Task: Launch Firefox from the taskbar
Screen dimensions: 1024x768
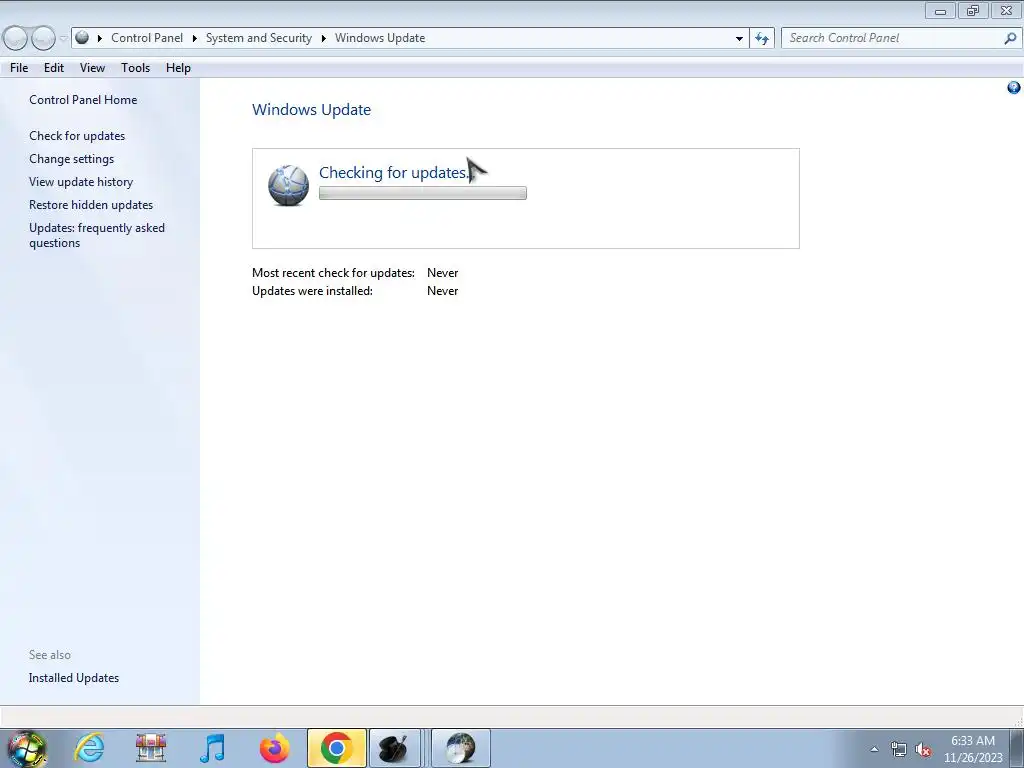Action: (274, 748)
